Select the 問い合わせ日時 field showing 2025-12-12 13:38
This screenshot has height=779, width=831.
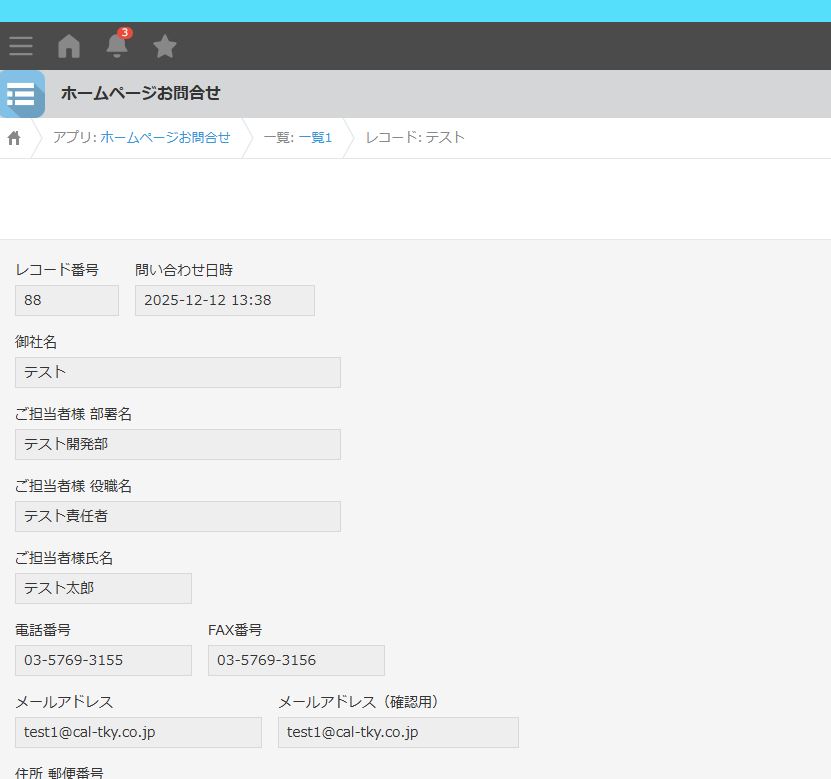point(224,300)
